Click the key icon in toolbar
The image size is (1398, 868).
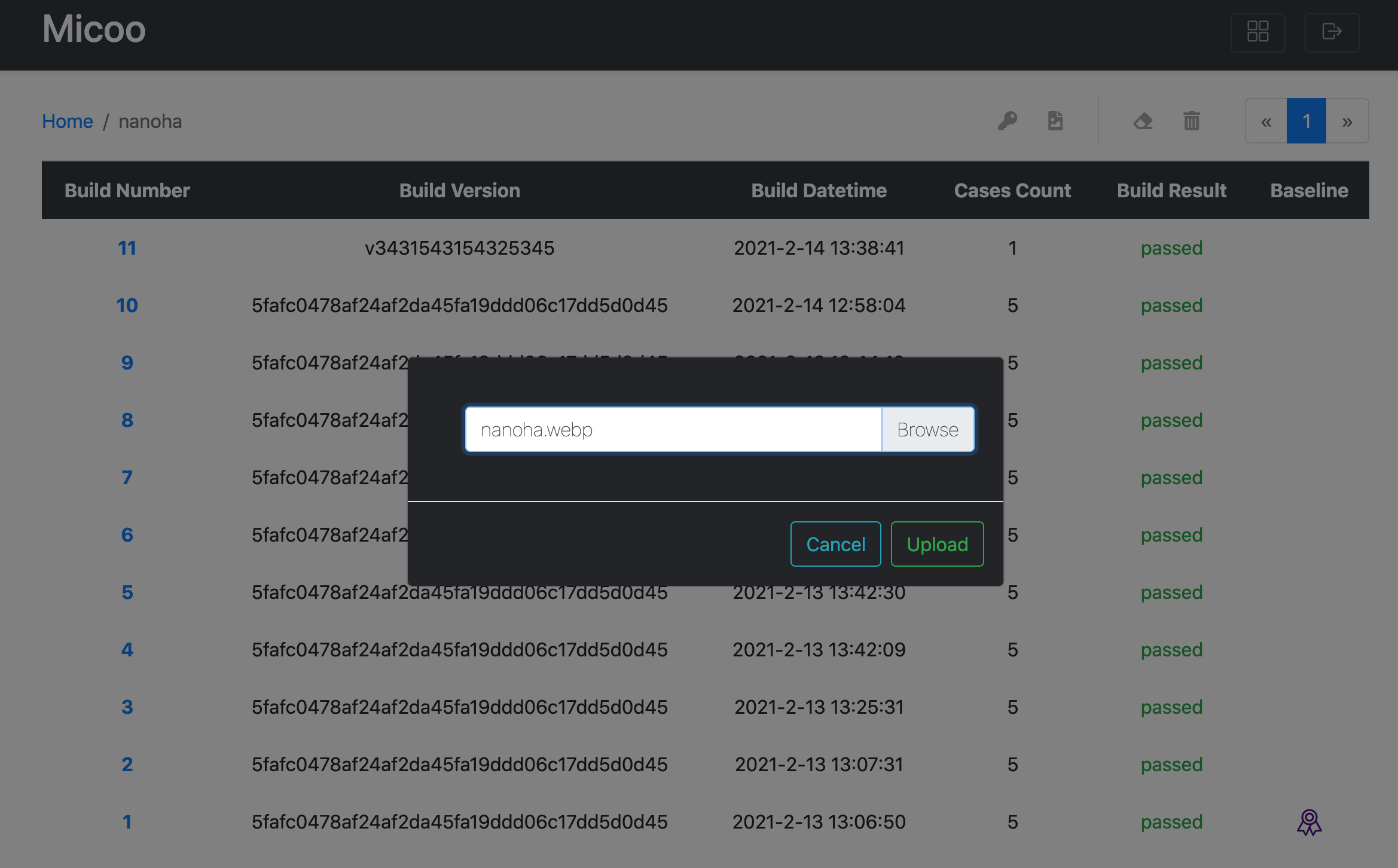coord(1008,121)
